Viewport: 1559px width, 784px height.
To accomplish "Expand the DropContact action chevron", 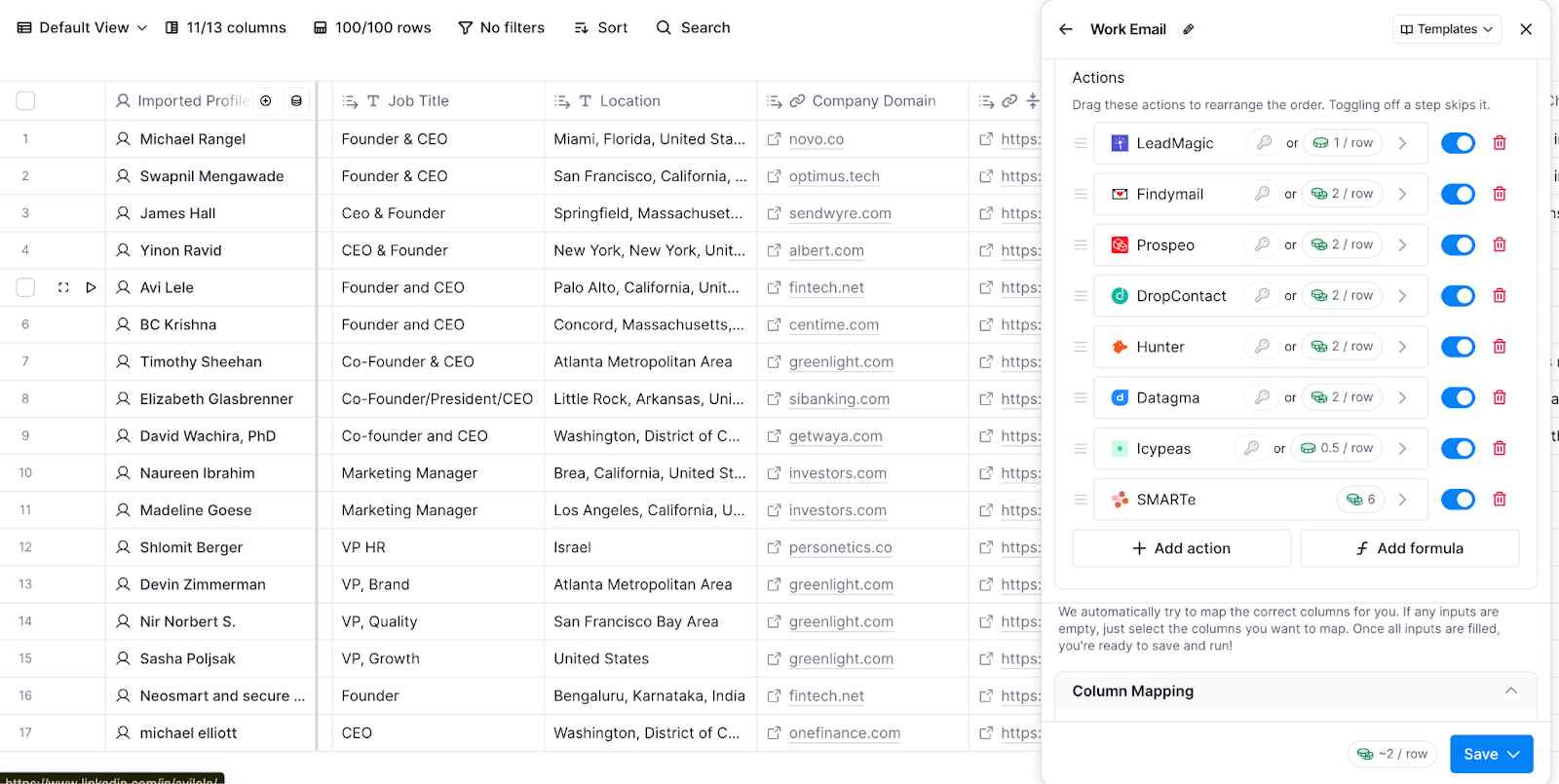I will click(x=1402, y=295).
